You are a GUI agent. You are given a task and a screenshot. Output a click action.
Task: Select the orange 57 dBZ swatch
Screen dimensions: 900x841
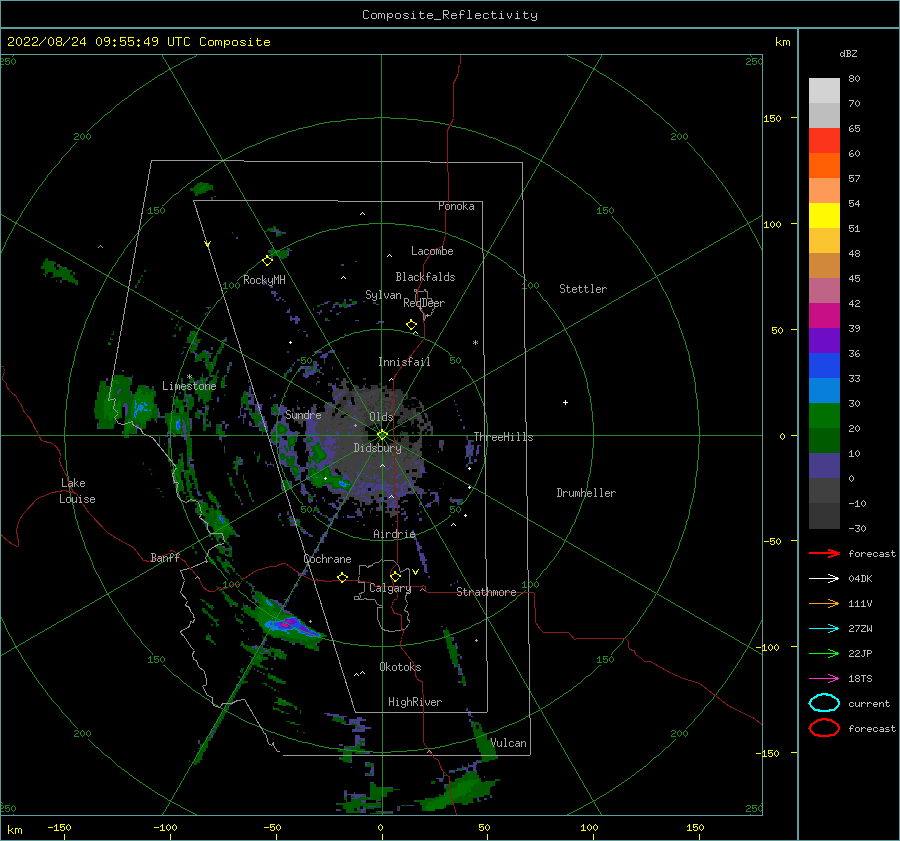824,166
